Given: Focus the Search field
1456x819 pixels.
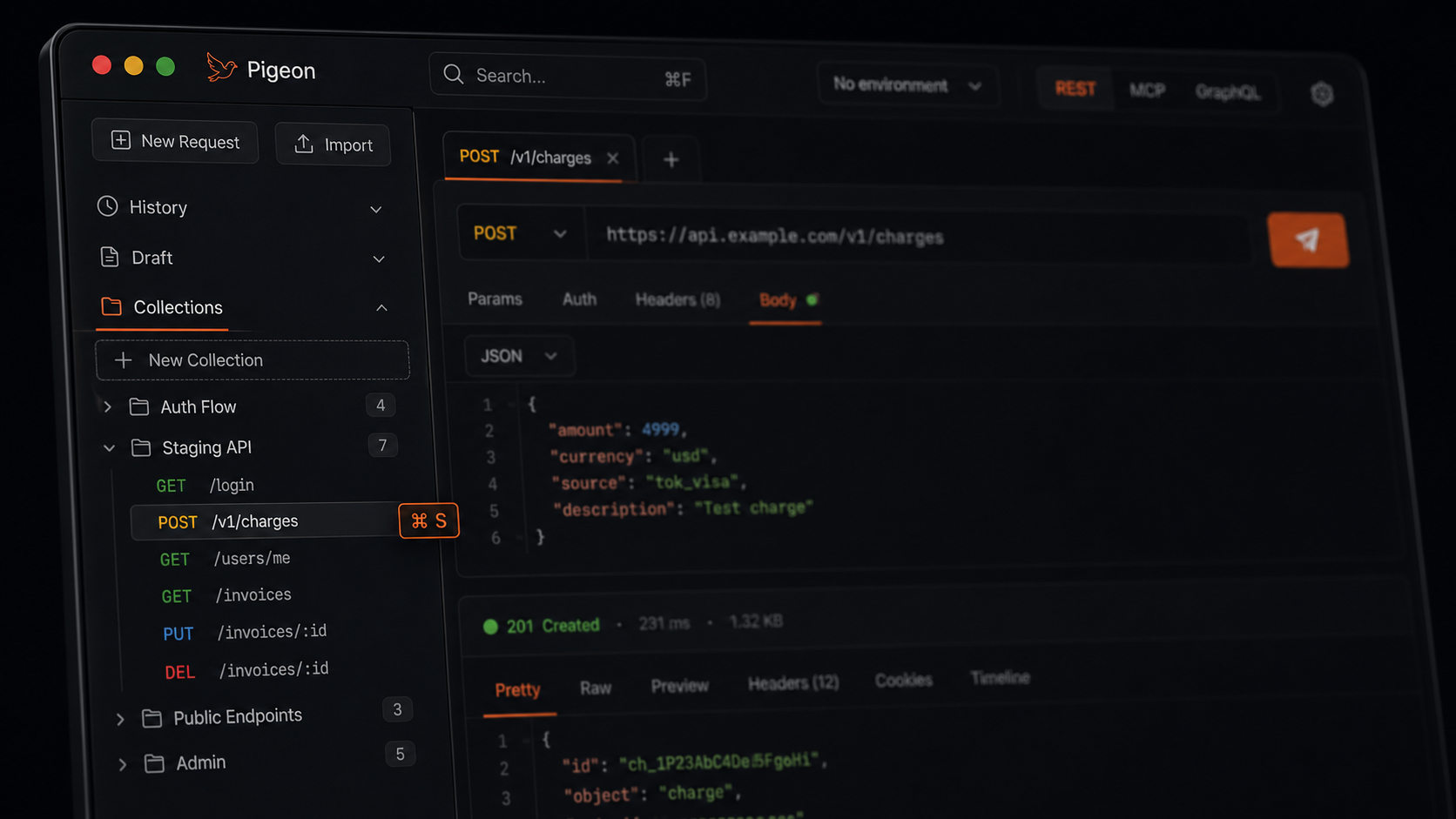Looking at the screenshot, I should click(x=568, y=77).
